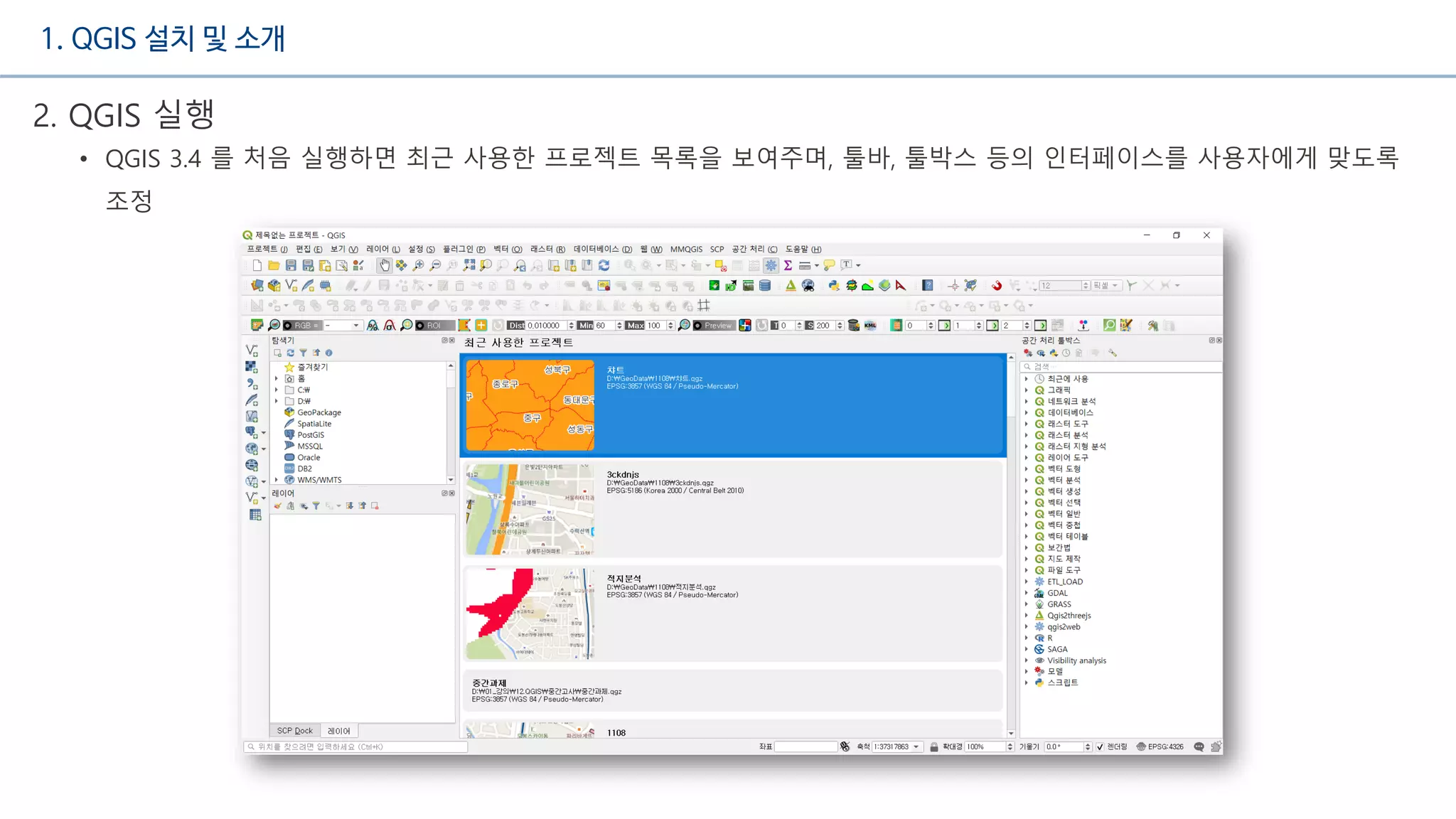Image resolution: width=1456 pixels, height=819 pixels.
Task: Click the Add Vector Layer sidebar icon
Action: pyautogui.click(x=252, y=350)
